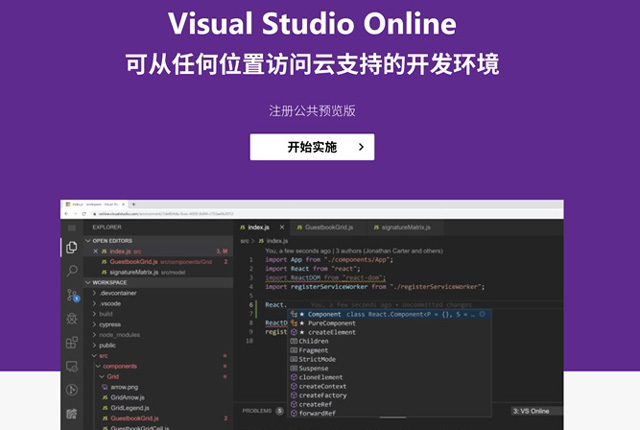Select signatureMatrix.js in Open Editors
This screenshot has width=640, height=430.
click(158, 272)
